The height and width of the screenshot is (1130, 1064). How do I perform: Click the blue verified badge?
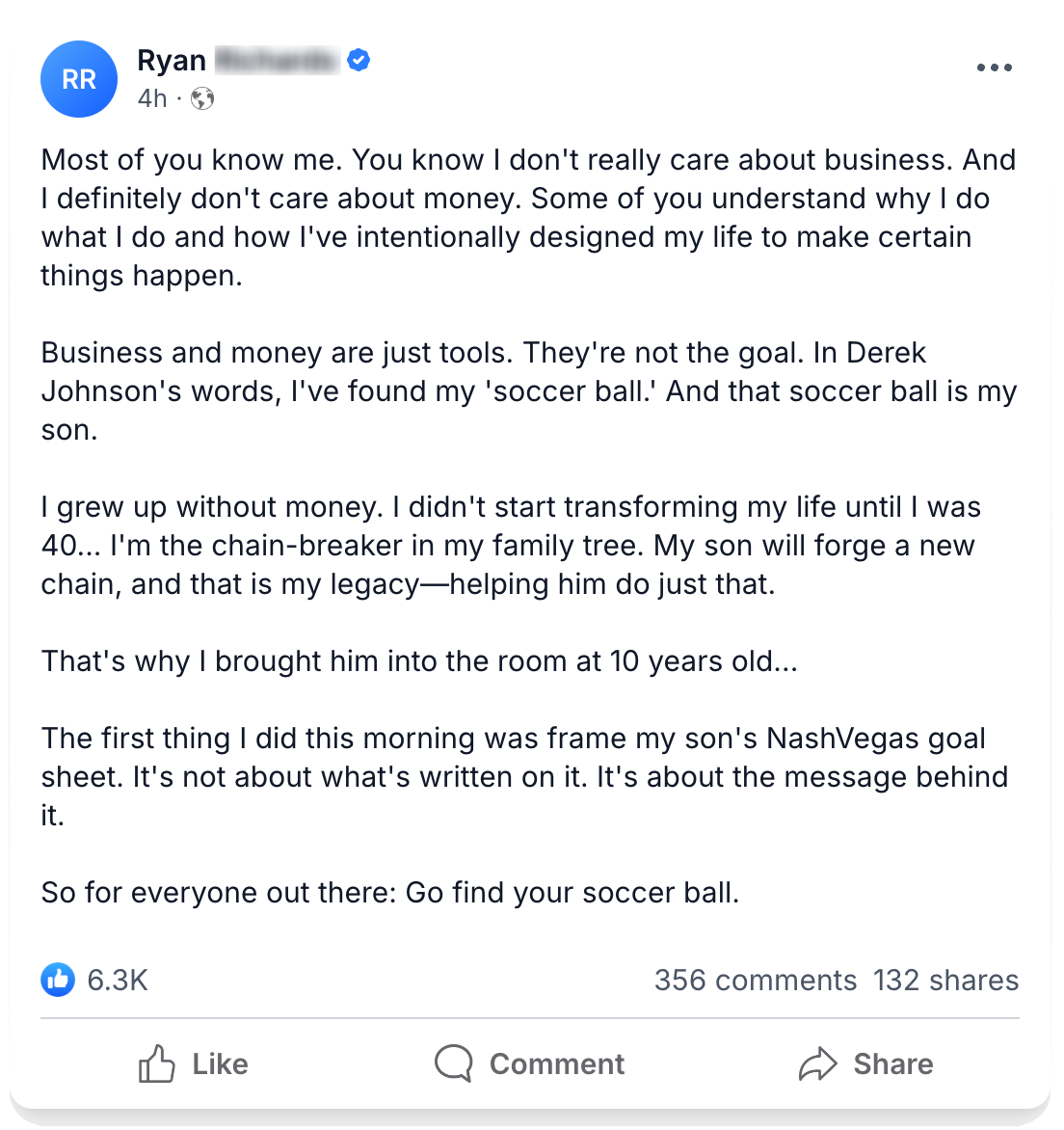click(x=359, y=61)
